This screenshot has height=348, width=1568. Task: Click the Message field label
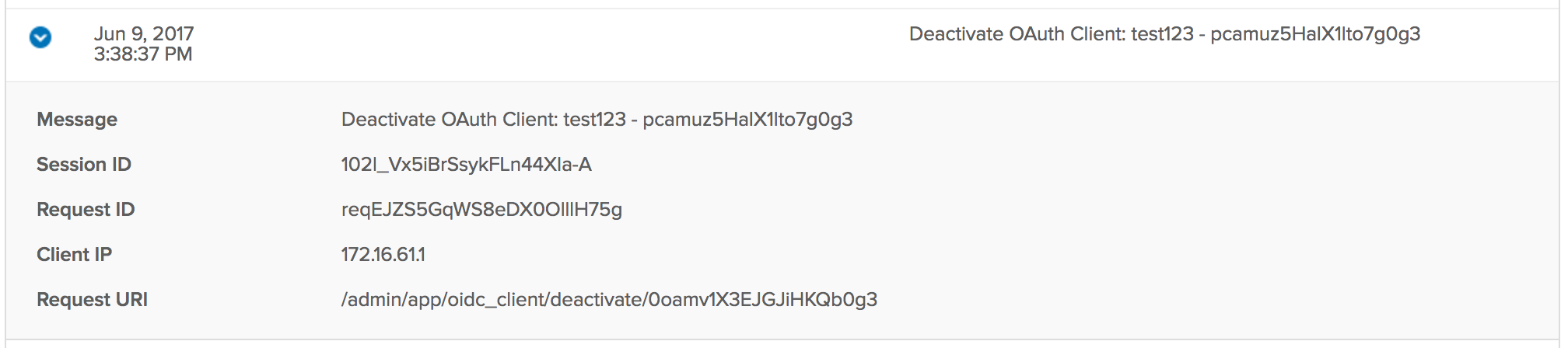click(77, 120)
